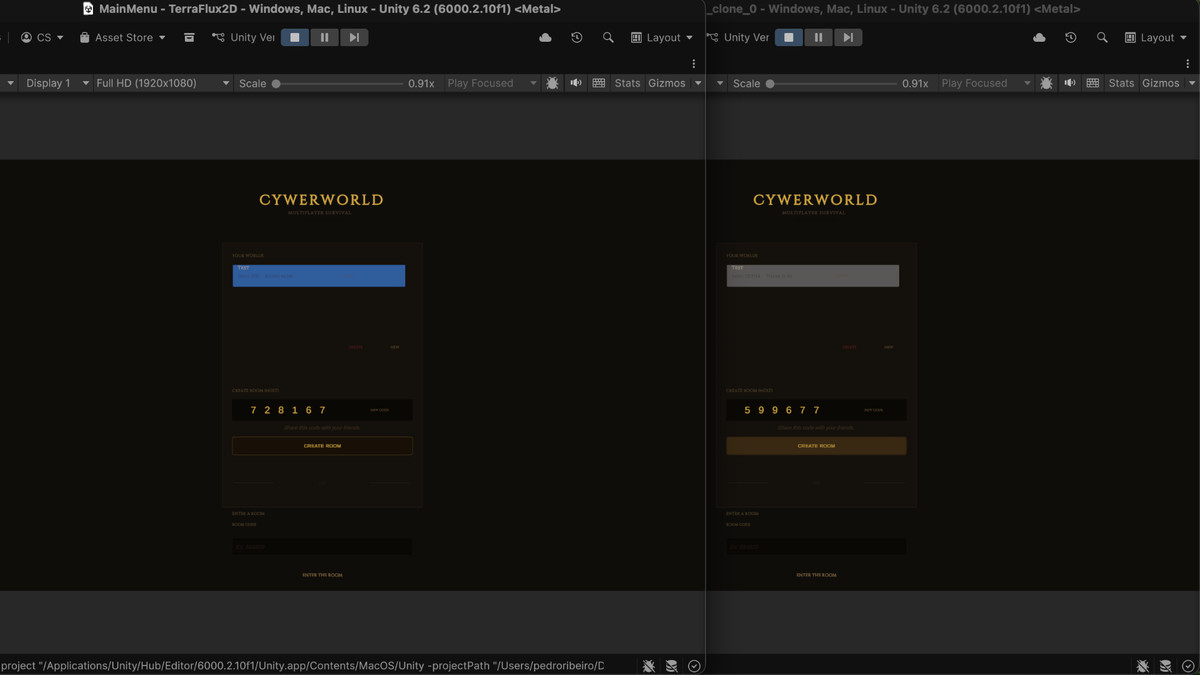Open the Package Manager archive icon
This screenshot has height=675, width=1200.
(189, 37)
